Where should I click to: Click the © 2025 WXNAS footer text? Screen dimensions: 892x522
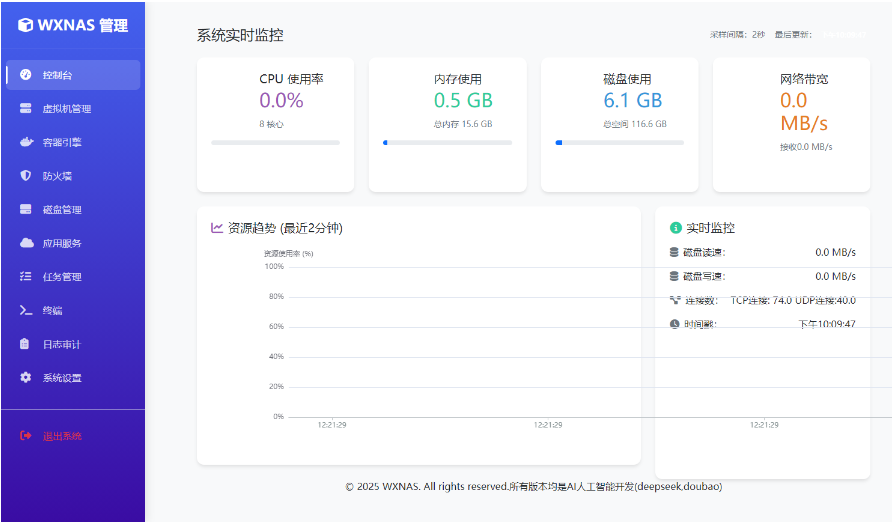tap(534, 486)
